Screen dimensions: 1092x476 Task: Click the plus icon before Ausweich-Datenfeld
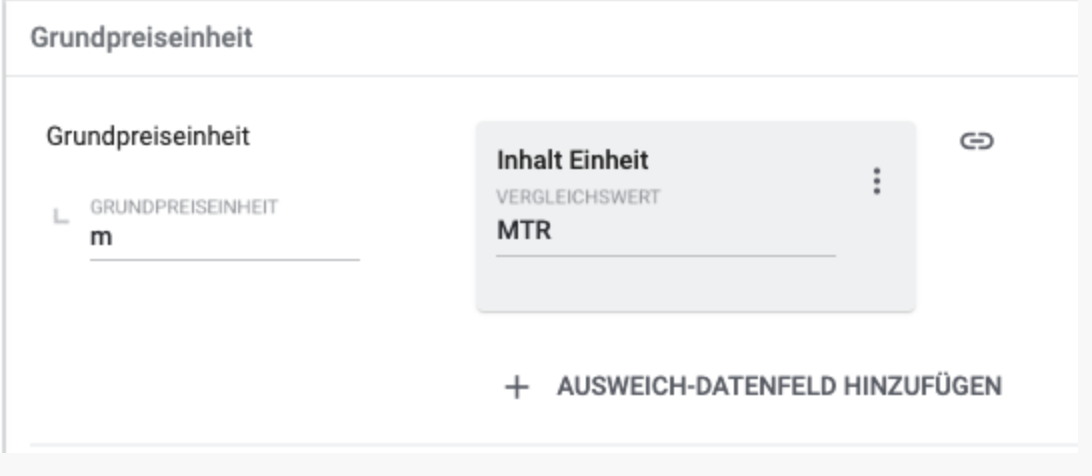[516, 387]
